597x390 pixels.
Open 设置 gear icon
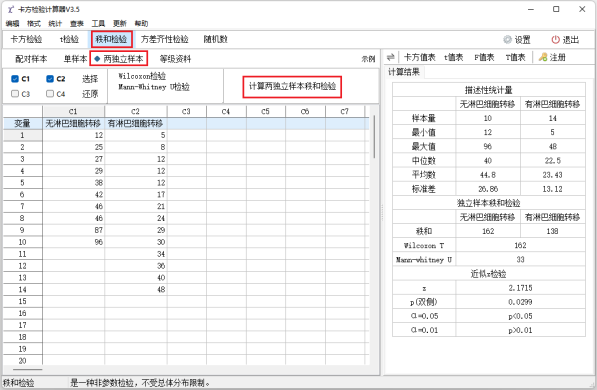tap(507, 40)
